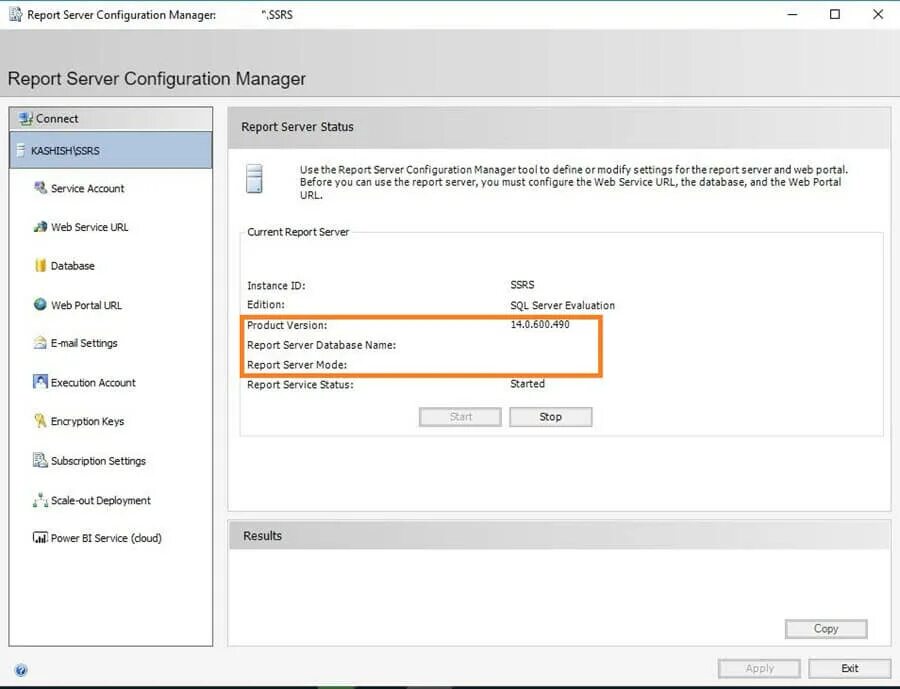Open Subscription Settings page
Screen dimensions: 900x689
pyautogui.click(x=98, y=461)
